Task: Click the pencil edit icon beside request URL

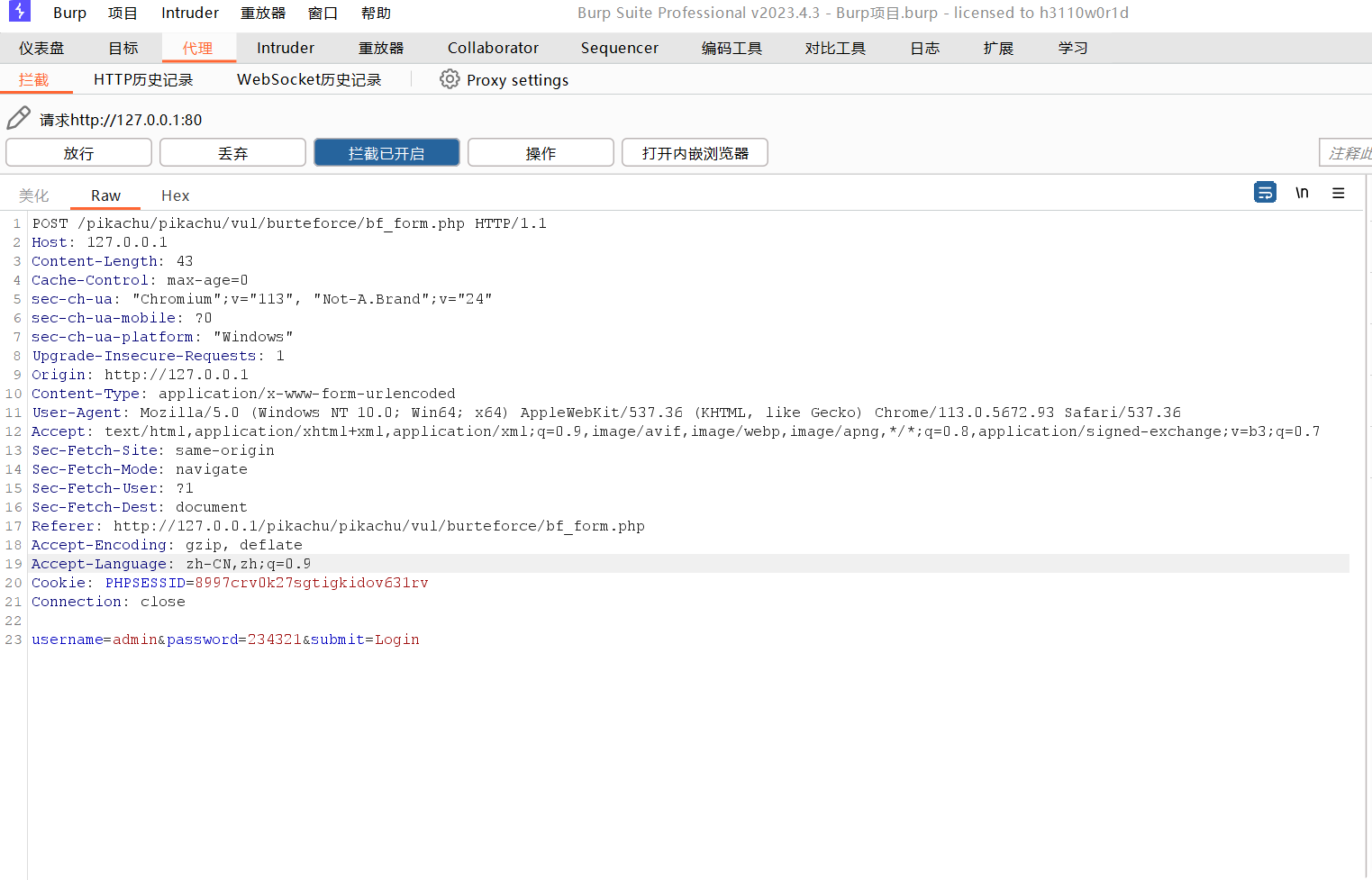Action: pyautogui.click(x=19, y=118)
